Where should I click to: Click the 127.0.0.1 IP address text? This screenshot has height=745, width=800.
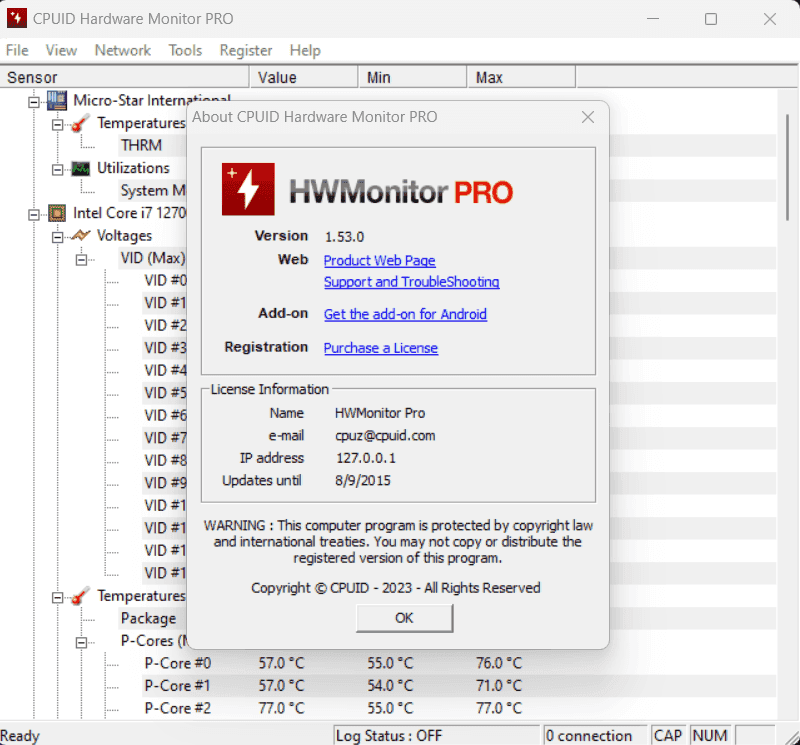[365, 458]
